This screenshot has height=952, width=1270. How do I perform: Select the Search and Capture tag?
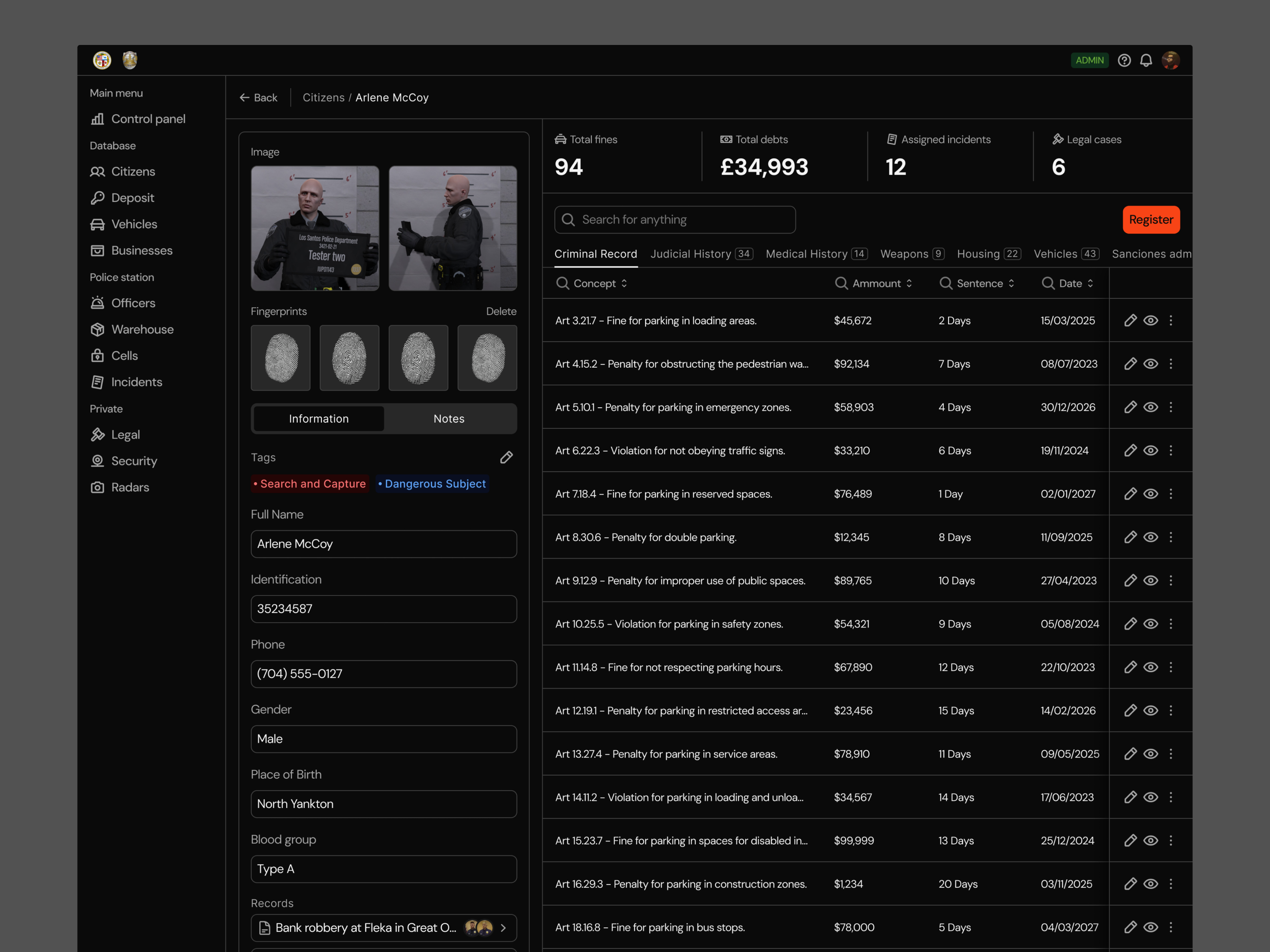310,484
